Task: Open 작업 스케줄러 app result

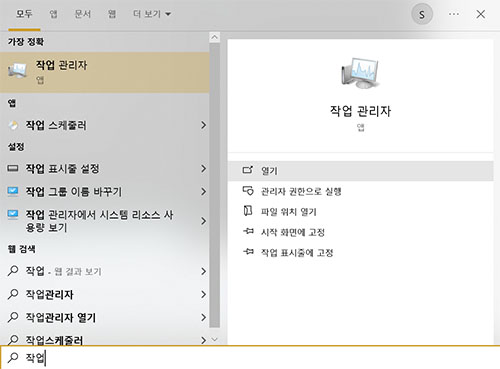Action: [105, 125]
